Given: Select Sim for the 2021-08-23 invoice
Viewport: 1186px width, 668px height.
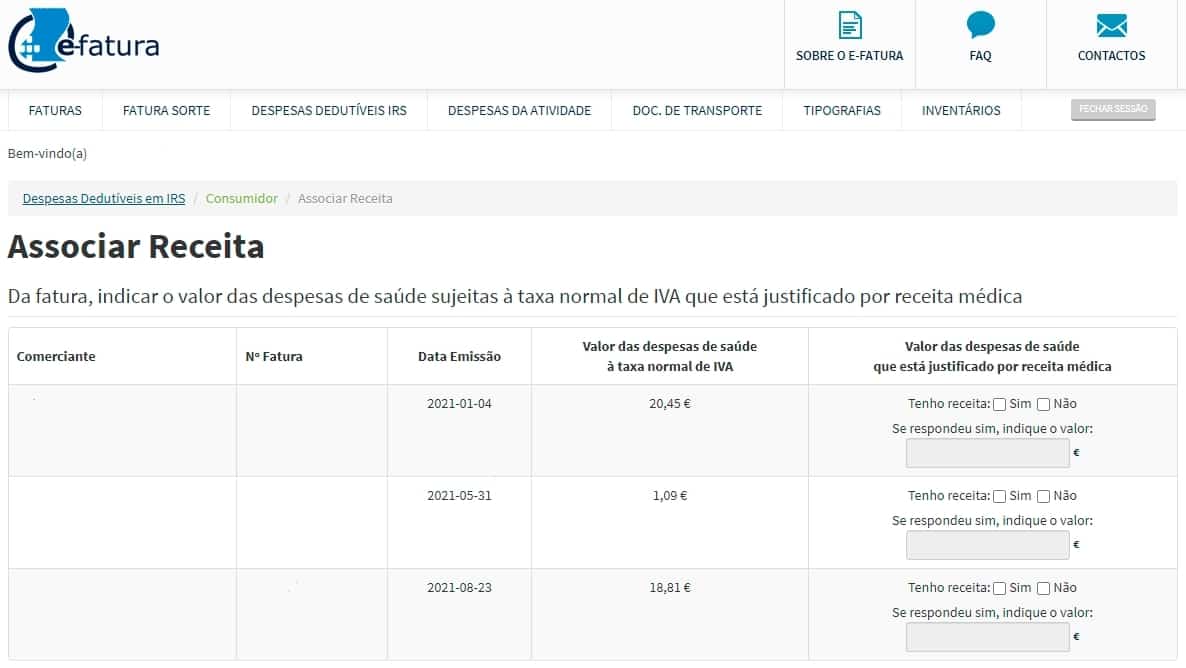Looking at the screenshot, I should (x=999, y=589).
